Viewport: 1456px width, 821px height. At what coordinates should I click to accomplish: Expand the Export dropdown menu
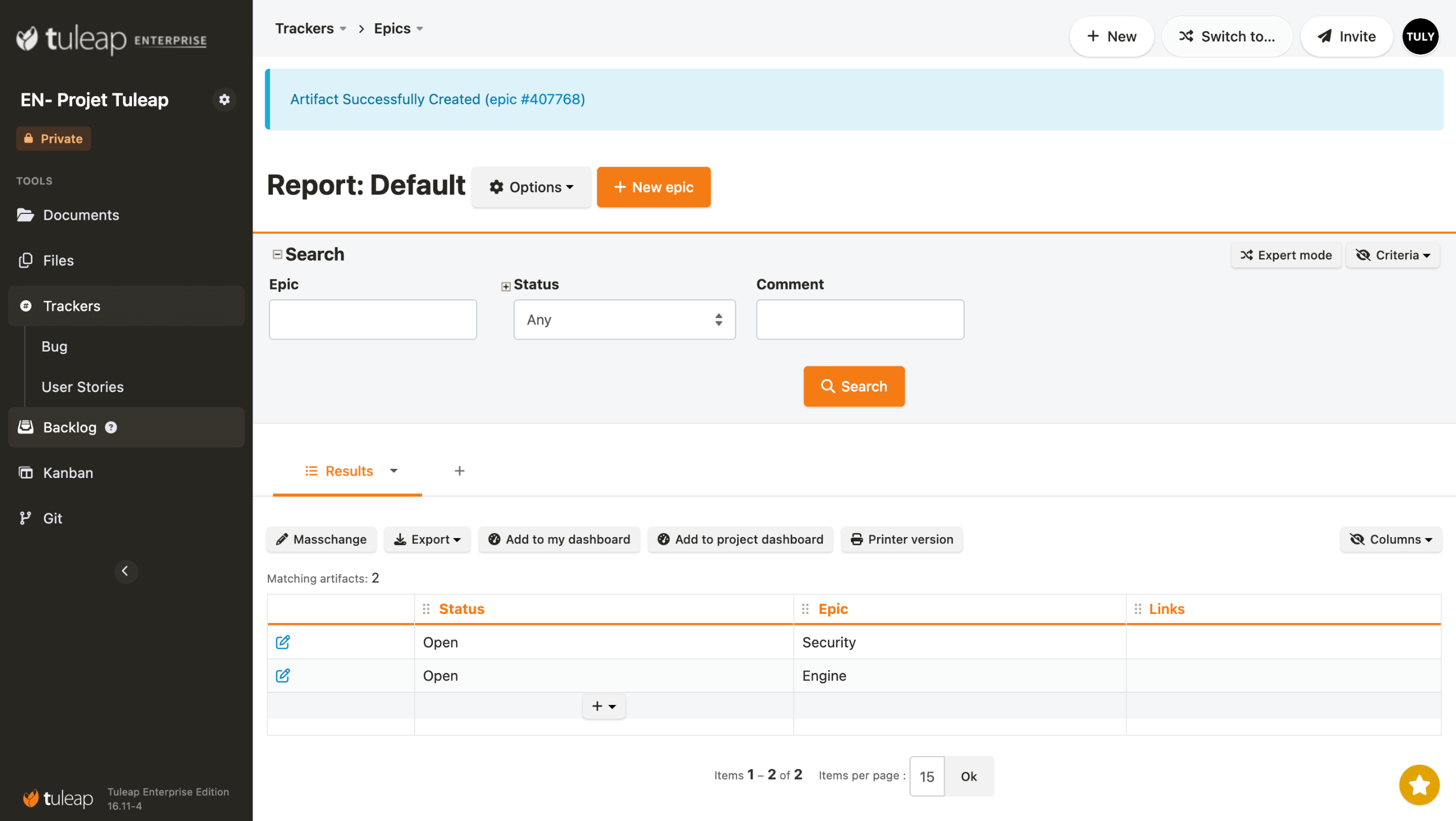coord(428,539)
